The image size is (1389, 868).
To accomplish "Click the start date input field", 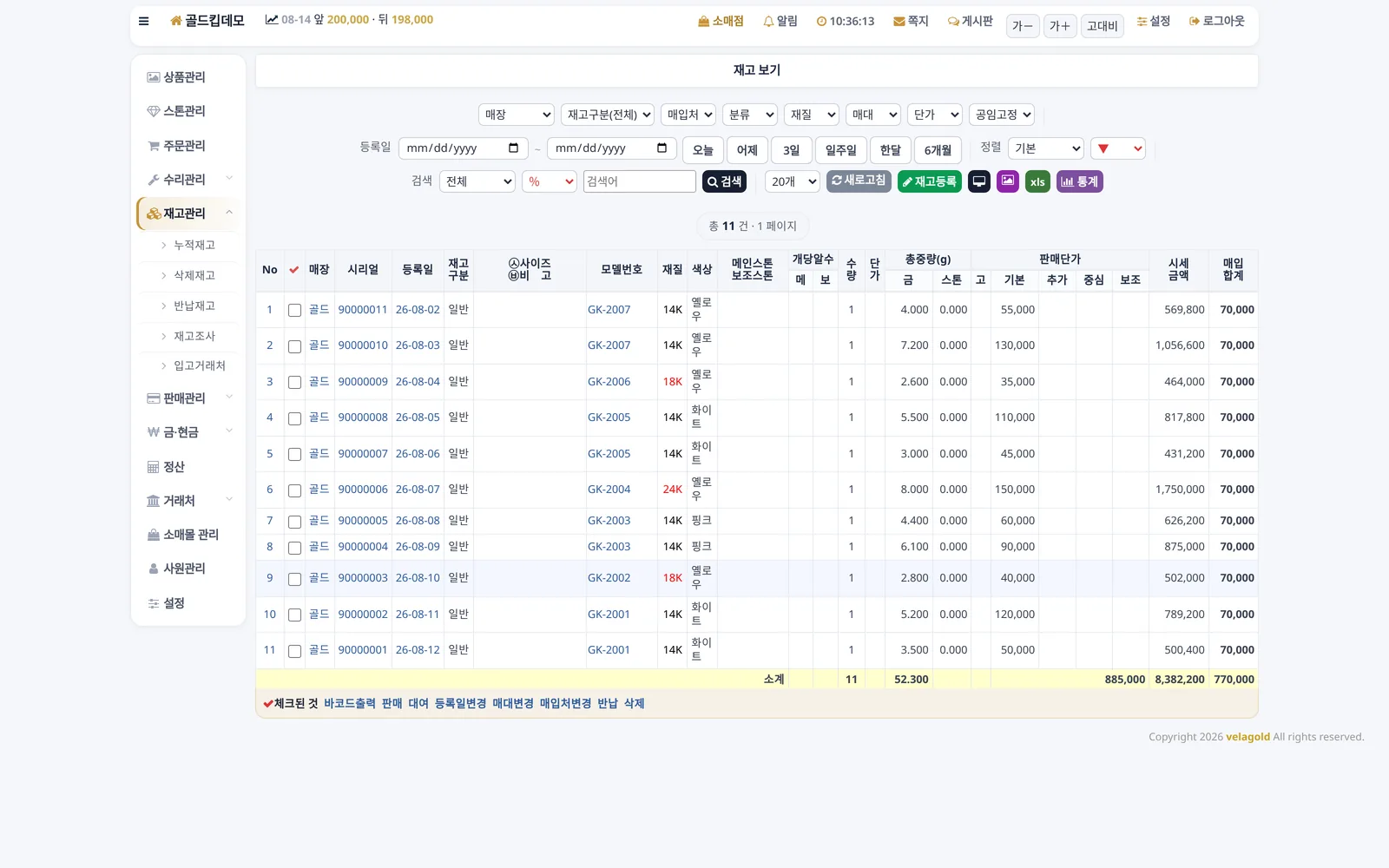I will coord(464,148).
